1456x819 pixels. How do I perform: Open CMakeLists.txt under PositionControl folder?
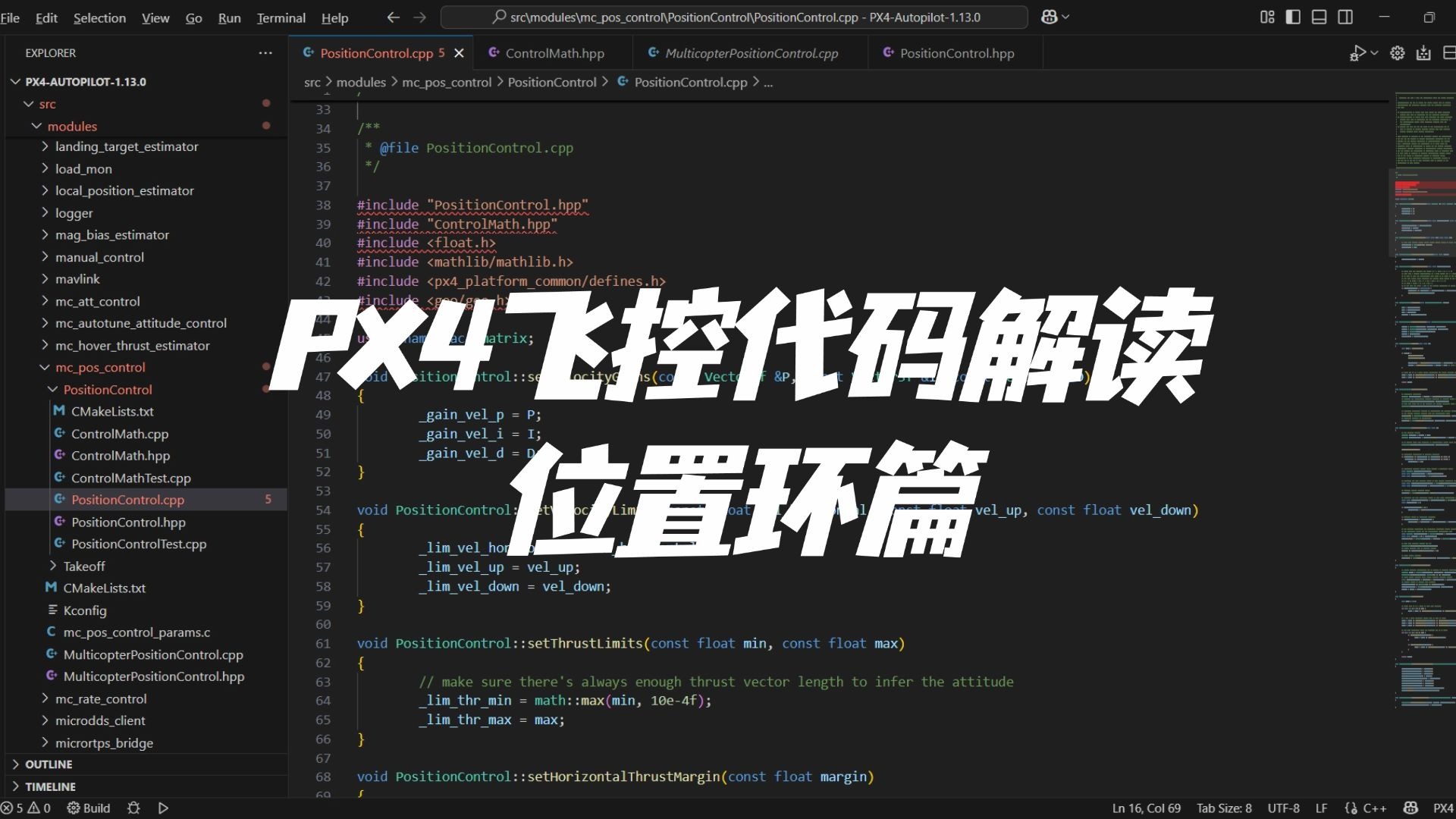[x=146, y=411]
